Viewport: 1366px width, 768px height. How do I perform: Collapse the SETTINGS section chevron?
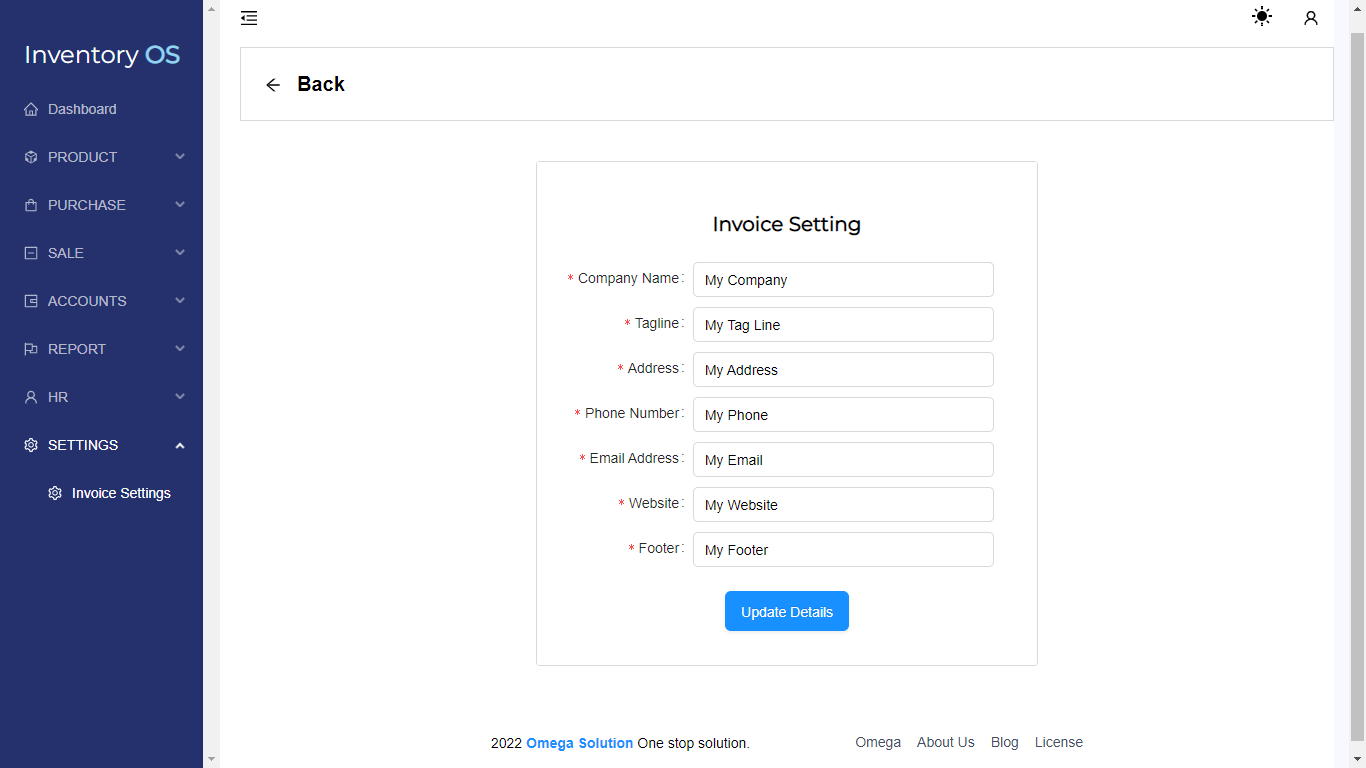(x=179, y=445)
